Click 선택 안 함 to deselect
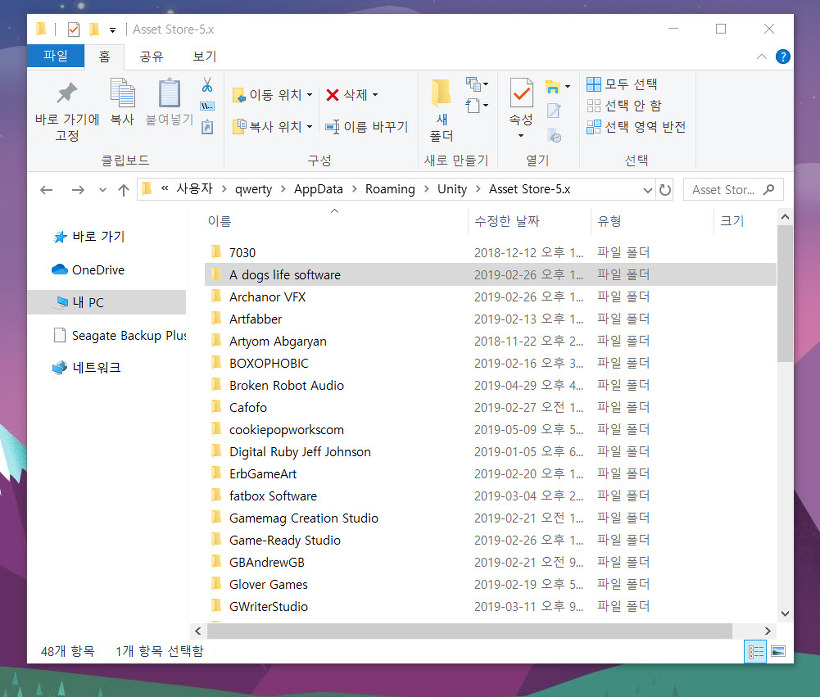This screenshot has width=820, height=697. 623,106
